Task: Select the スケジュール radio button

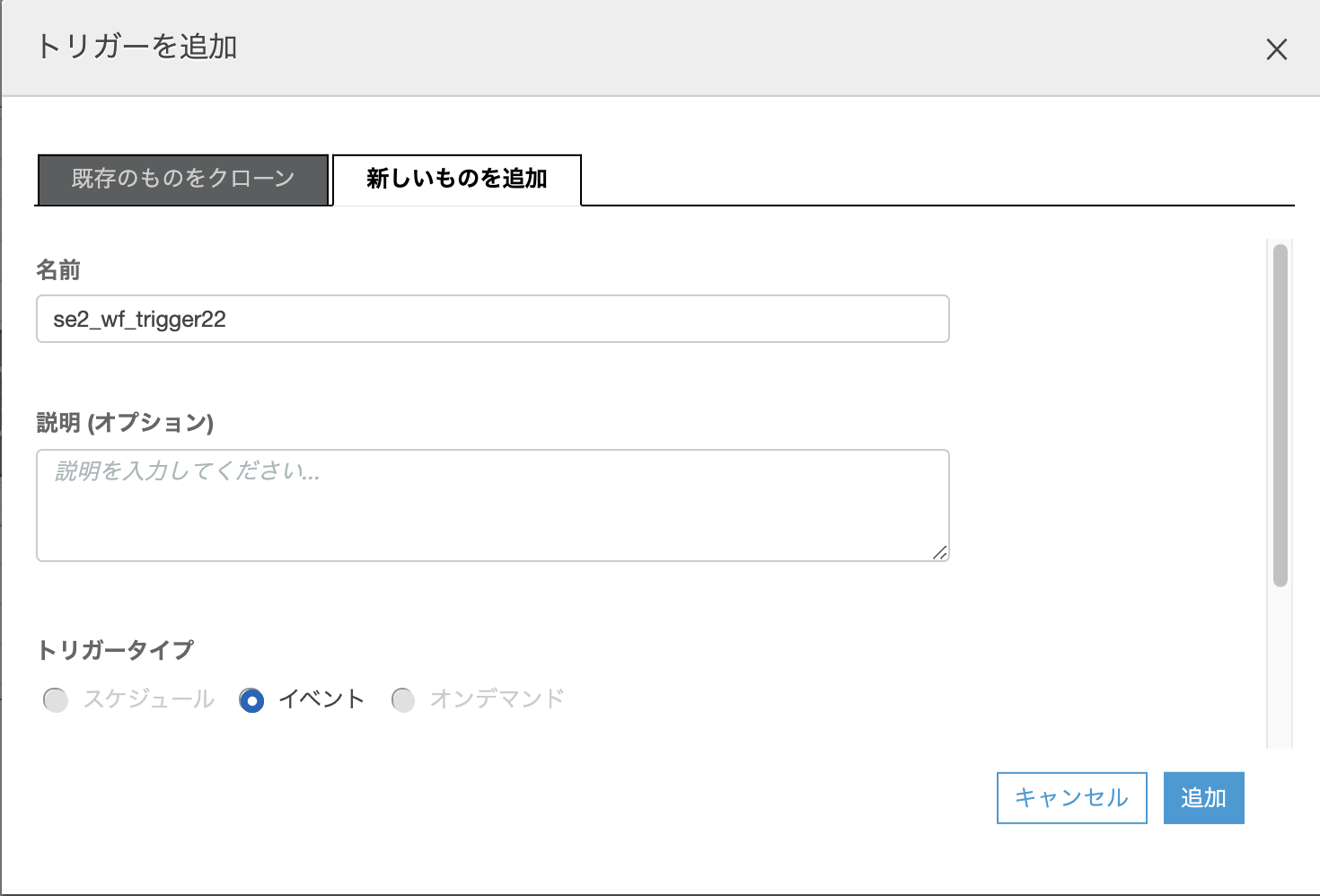Action: click(56, 699)
